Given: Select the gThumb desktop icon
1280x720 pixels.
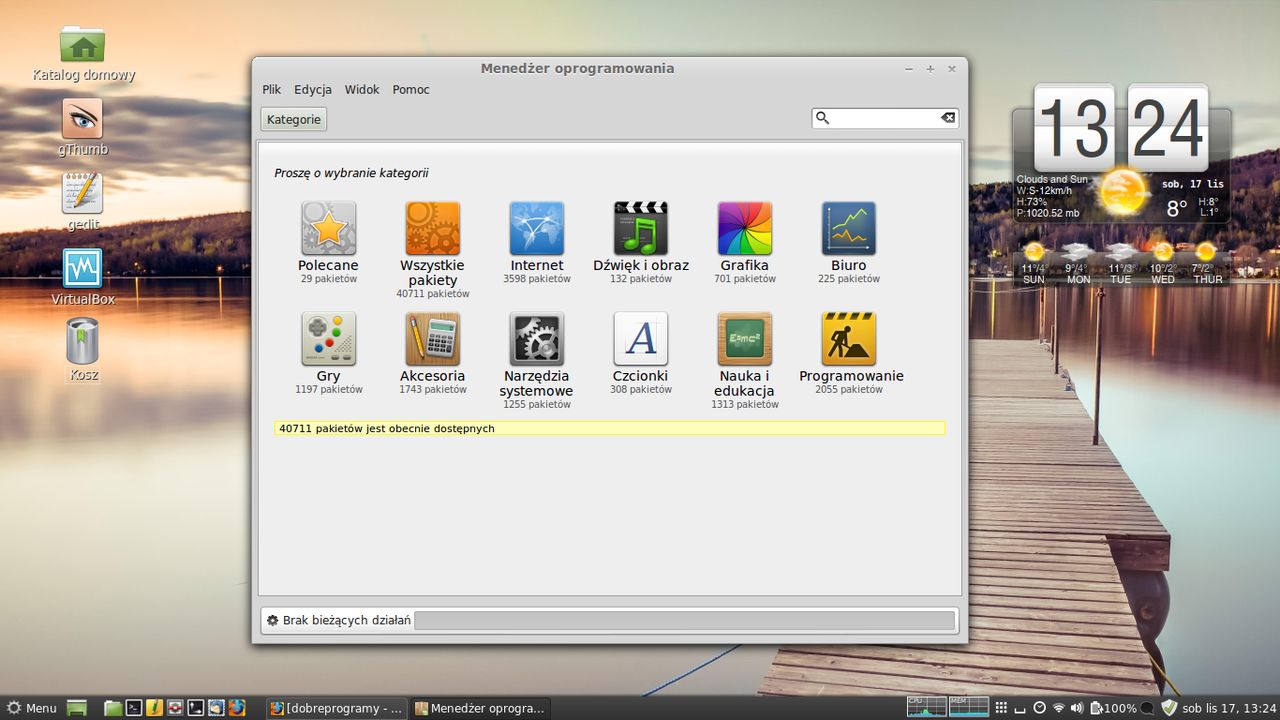Looking at the screenshot, I should pos(83,128).
